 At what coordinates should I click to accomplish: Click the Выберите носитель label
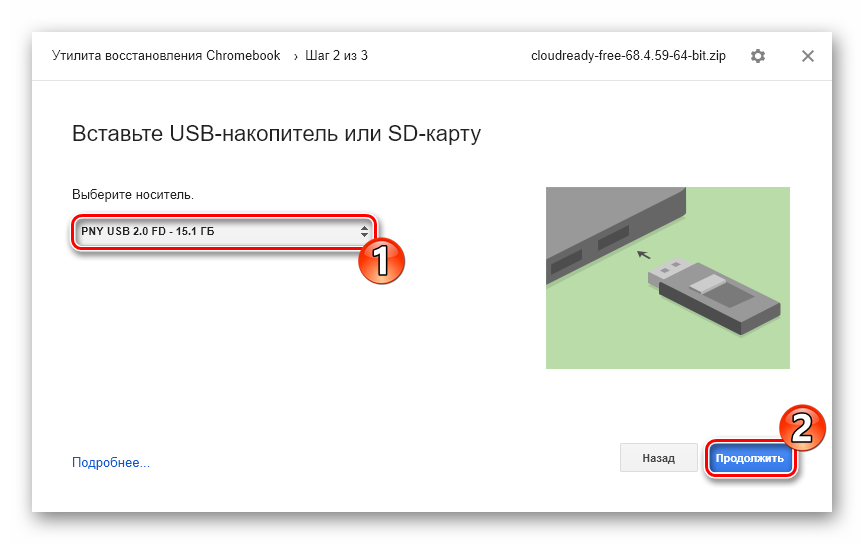tap(133, 195)
